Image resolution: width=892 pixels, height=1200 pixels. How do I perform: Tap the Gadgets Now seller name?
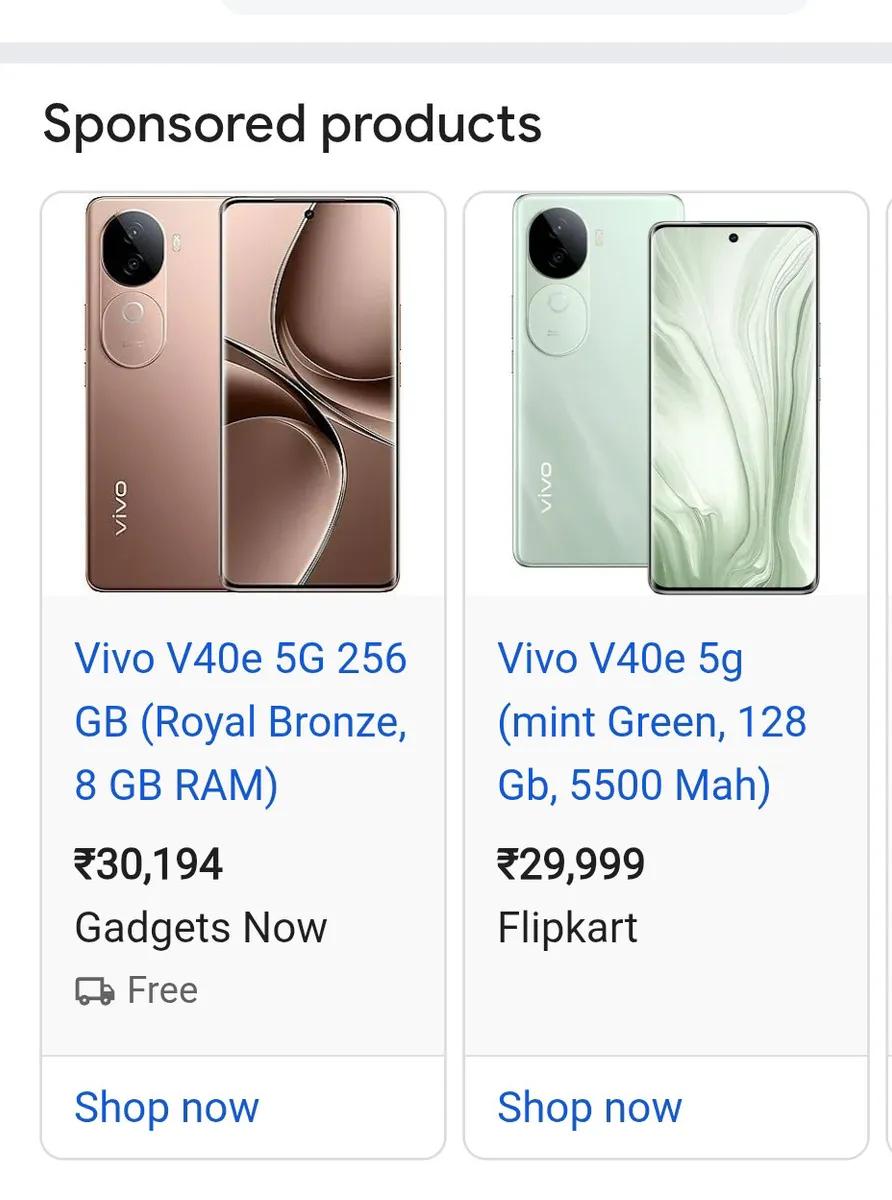pos(201,928)
